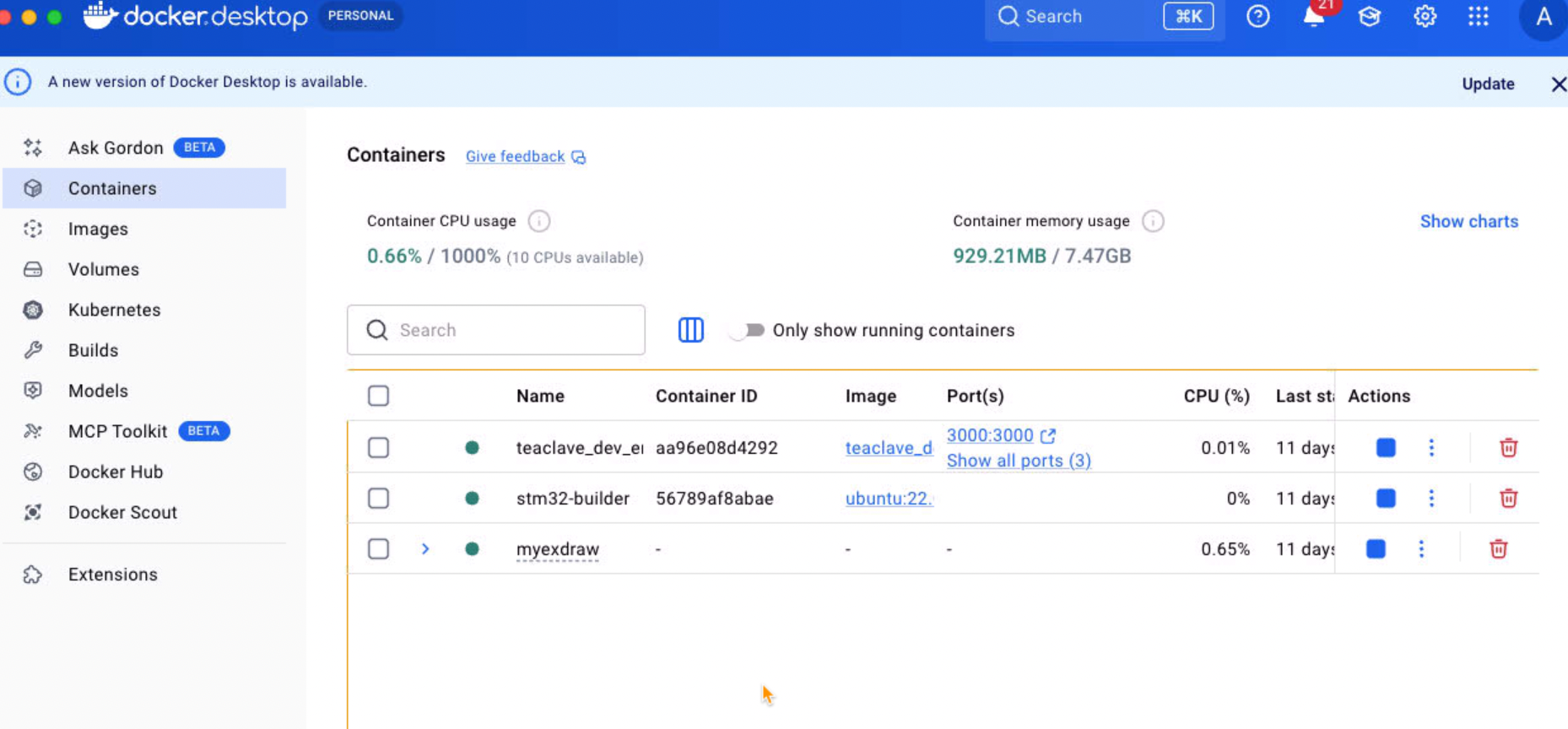
Task: Click the PERSONAL plan badge
Action: 360,15
